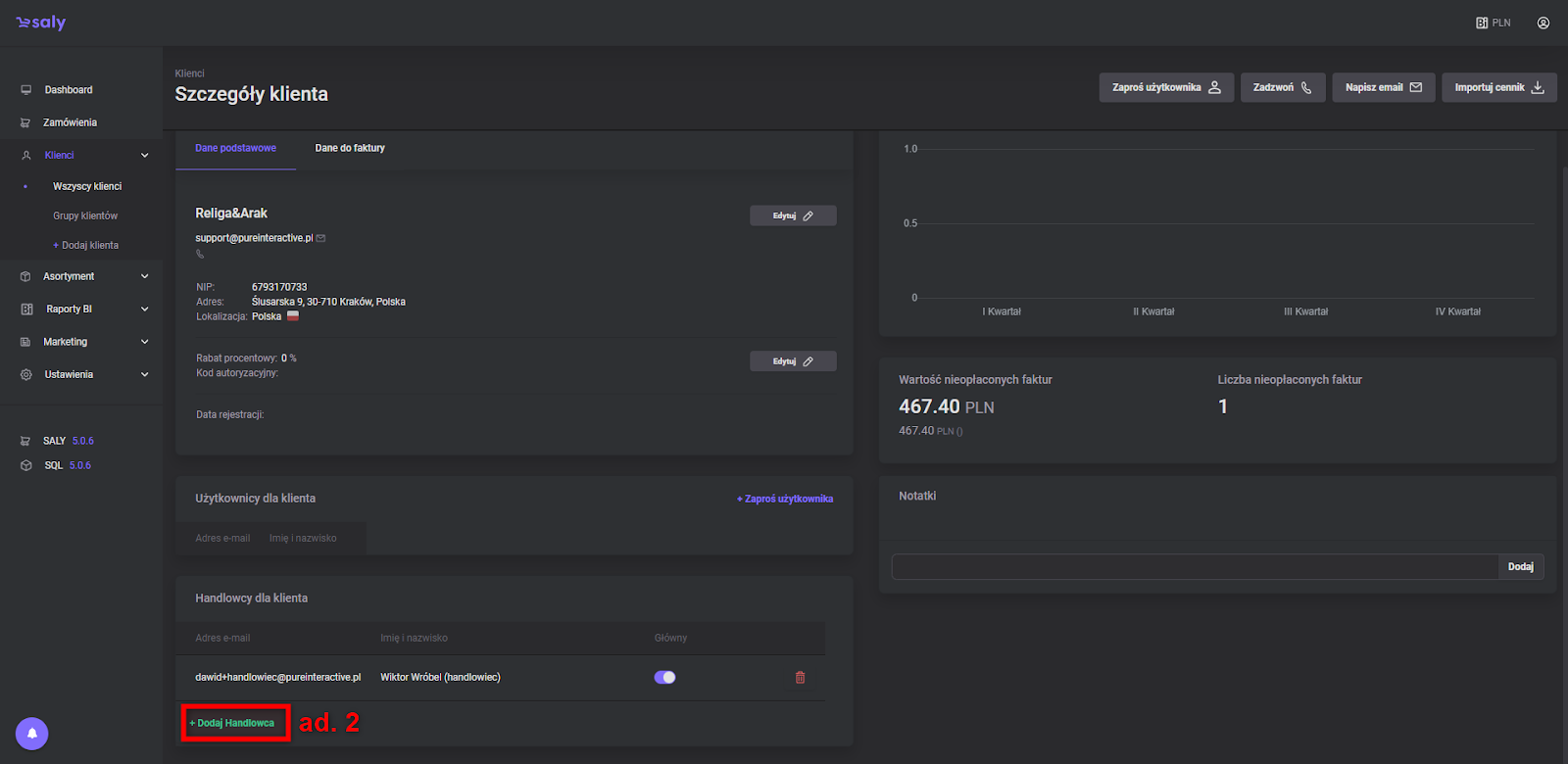This screenshot has width=1568, height=764.
Task: Delete salesperson Wiktor Wróbel with trash icon
Action: click(x=800, y=678)
